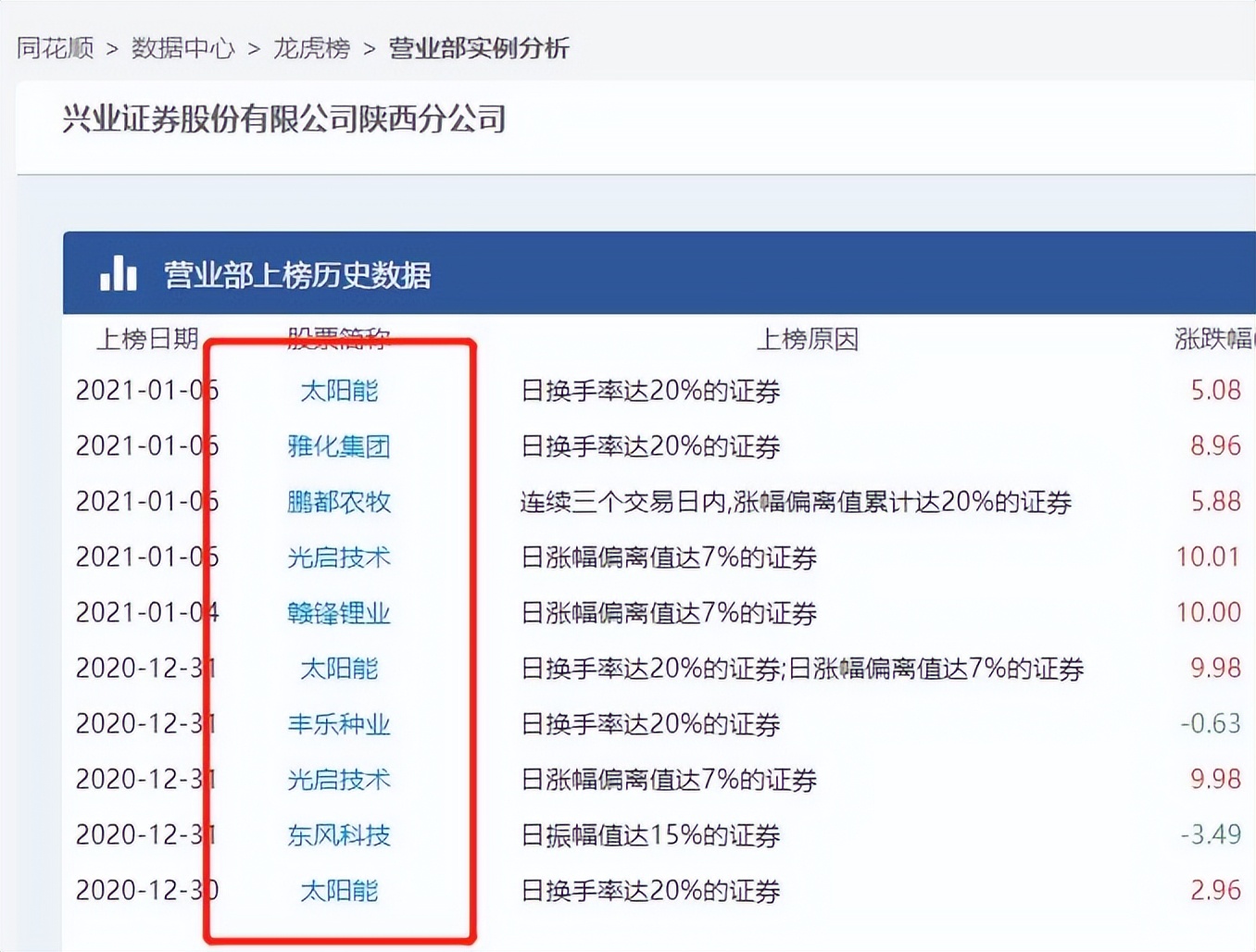The height and width of the screenshot is (952, 1256).
Task: Click the 5.88 change value
Action: pos(1215,501)
